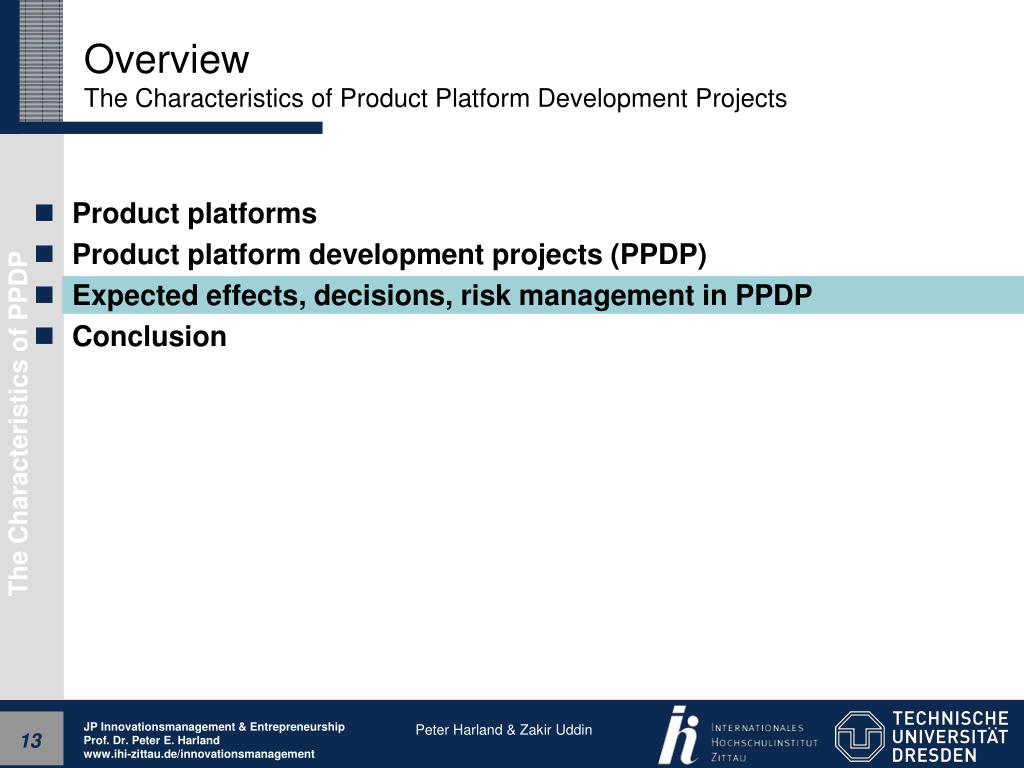This screenshot has height=768, width=1024.
Task: Open the www.ihi-zittau.de/innovationsmanagement link
Action: 199,754
